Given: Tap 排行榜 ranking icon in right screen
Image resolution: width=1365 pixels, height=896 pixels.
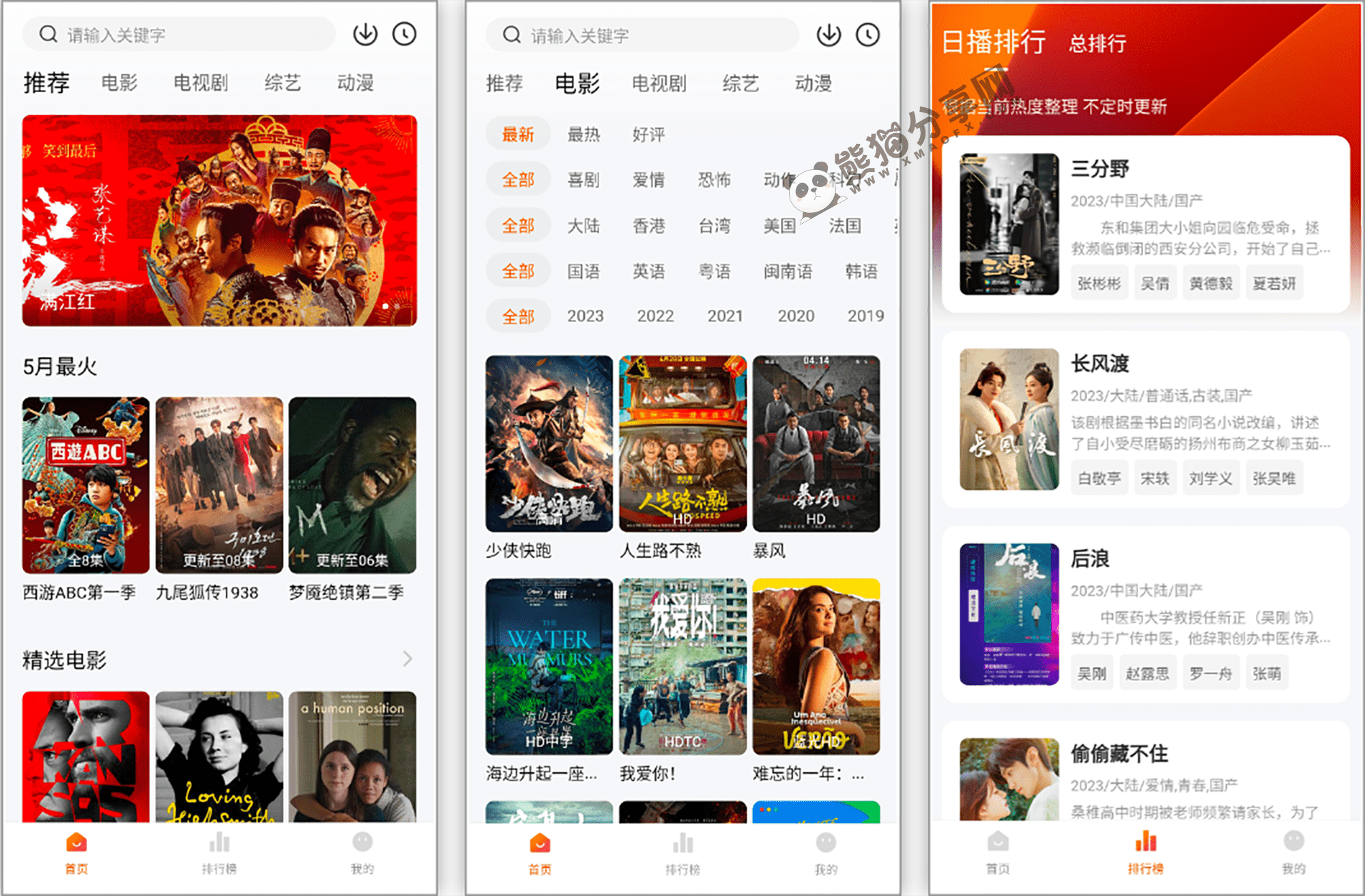Looking at the screenshot, I should [1145, 841].
